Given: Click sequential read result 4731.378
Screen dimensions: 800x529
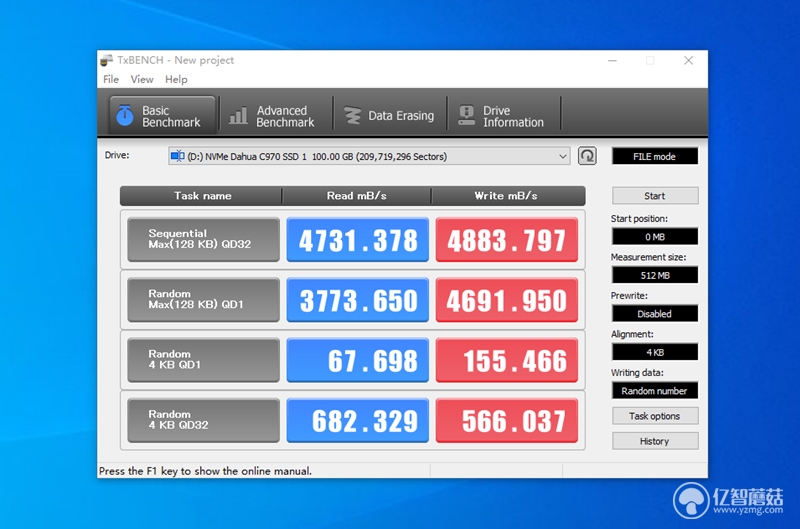Looking at the screenshot, I should (x=358, y=240).
